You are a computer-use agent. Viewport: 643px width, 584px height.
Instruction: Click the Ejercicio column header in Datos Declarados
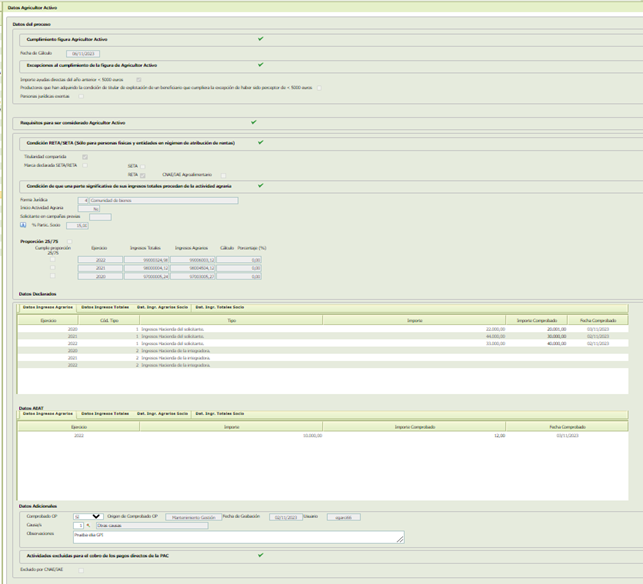click(x=49, y=320)
